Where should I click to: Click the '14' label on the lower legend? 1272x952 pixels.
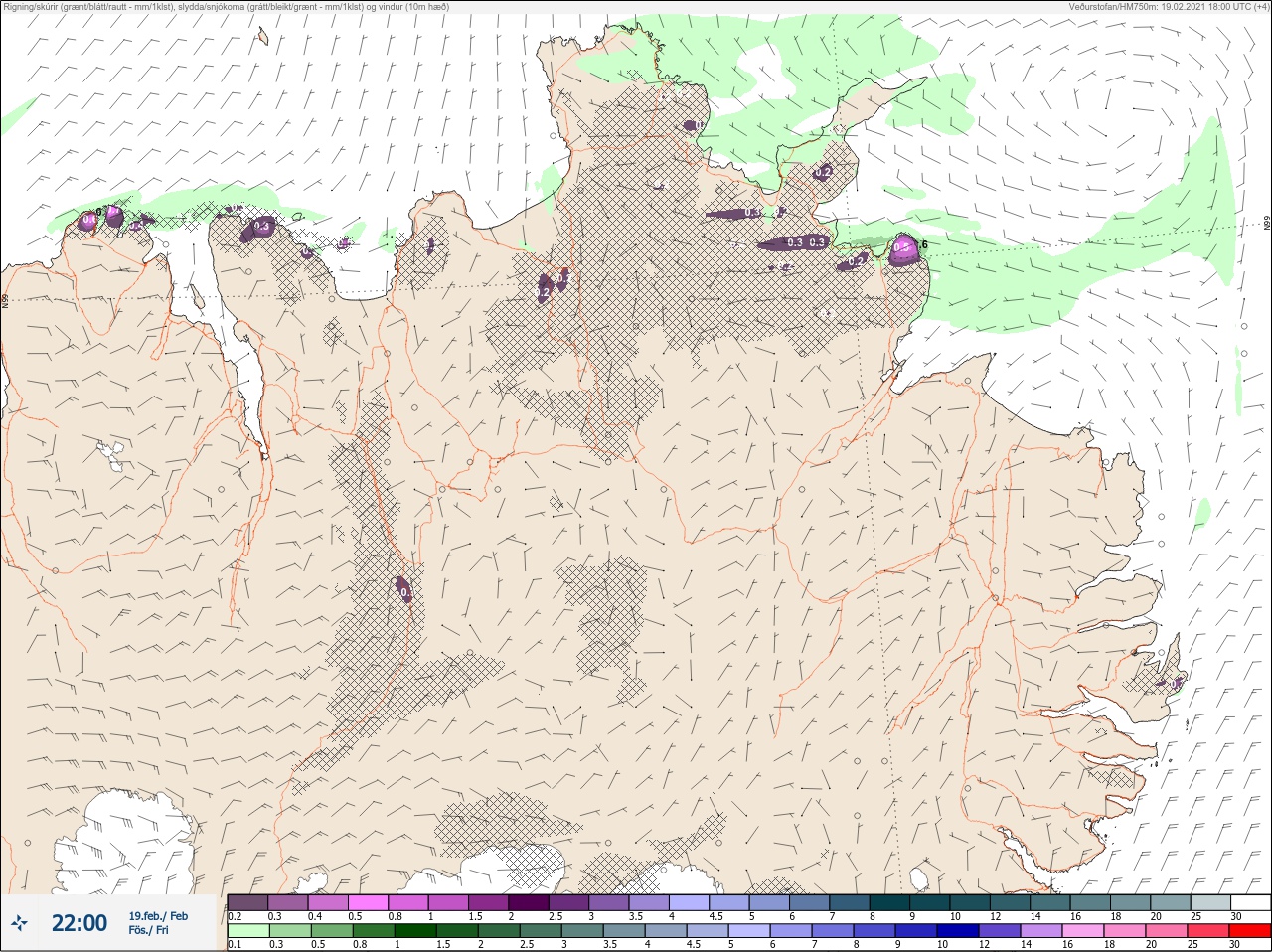pos(1026,944)
